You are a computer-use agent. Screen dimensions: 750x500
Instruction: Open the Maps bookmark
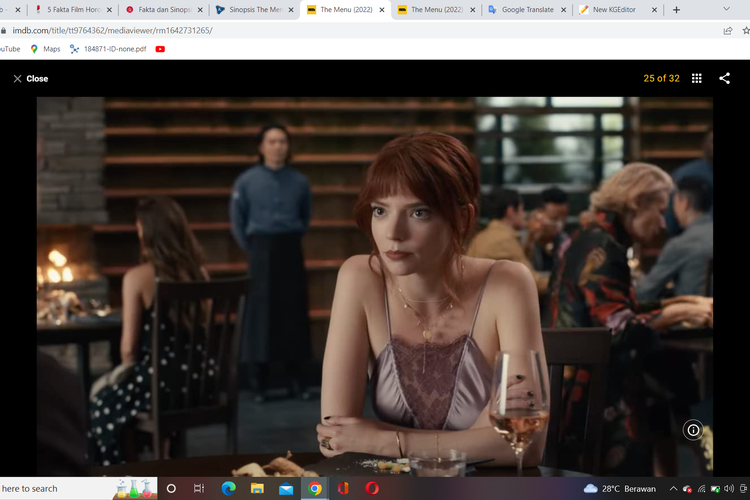coord(44,48)
